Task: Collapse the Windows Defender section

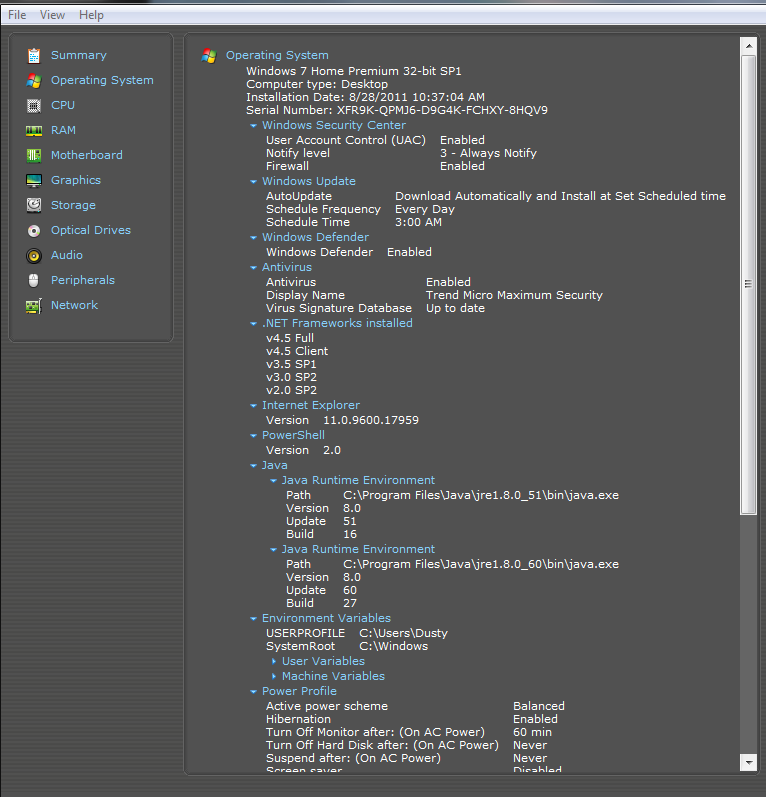Action: [253, 237]
